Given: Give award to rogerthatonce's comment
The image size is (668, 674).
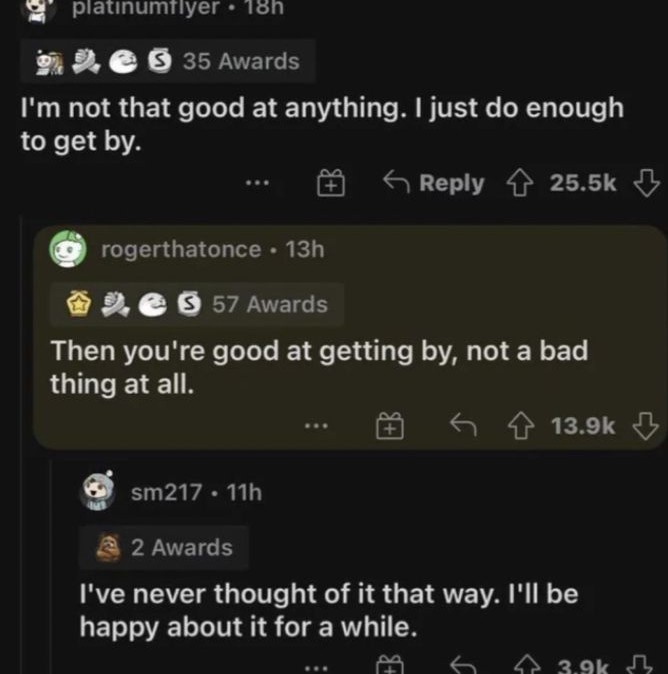Looking at the screenshot, I should pos(389,427).
